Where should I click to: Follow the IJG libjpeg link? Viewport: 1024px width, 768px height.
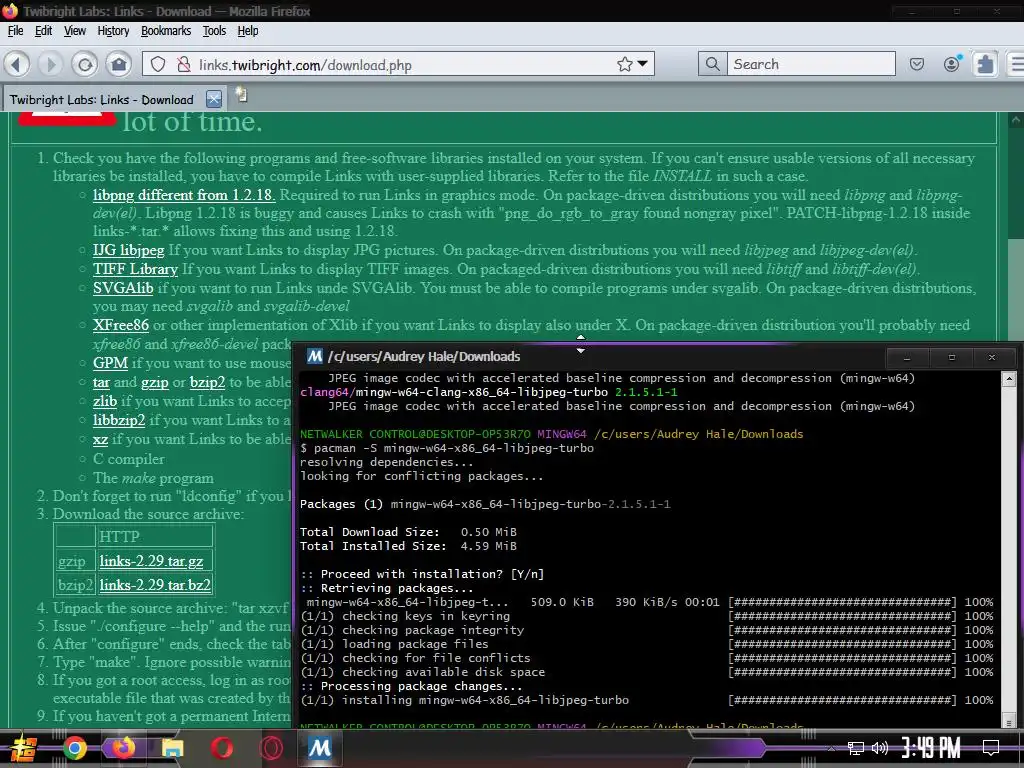click(129, 250)
